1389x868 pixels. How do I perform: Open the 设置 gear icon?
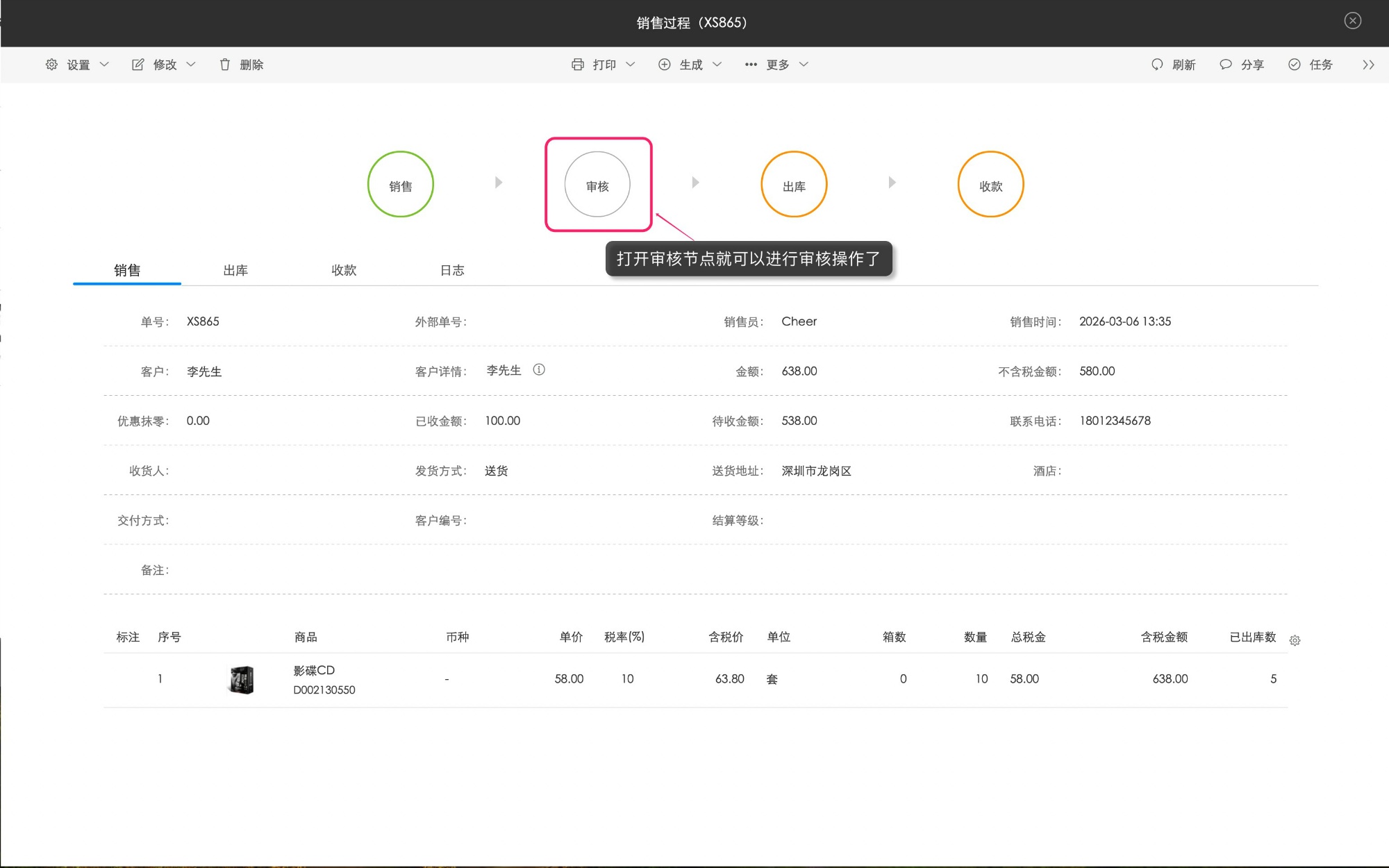[x=51, y=64]
